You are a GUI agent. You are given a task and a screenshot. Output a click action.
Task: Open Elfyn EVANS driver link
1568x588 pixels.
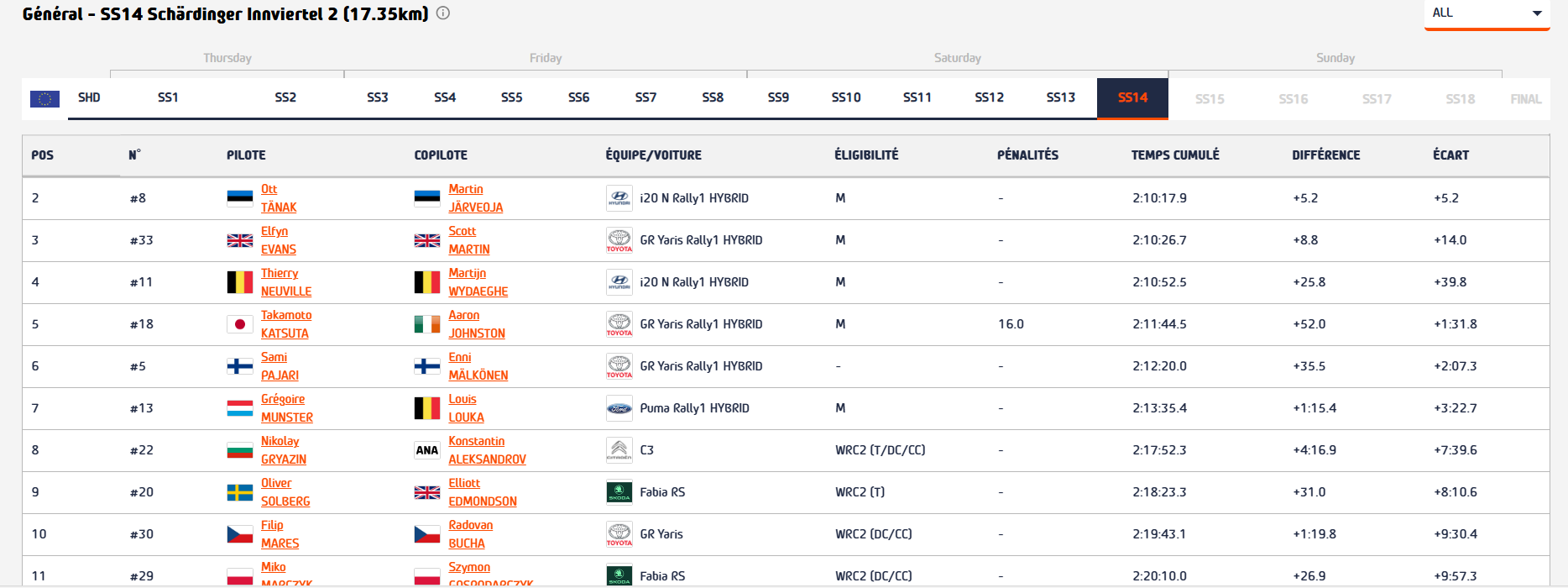click(279, 240)
